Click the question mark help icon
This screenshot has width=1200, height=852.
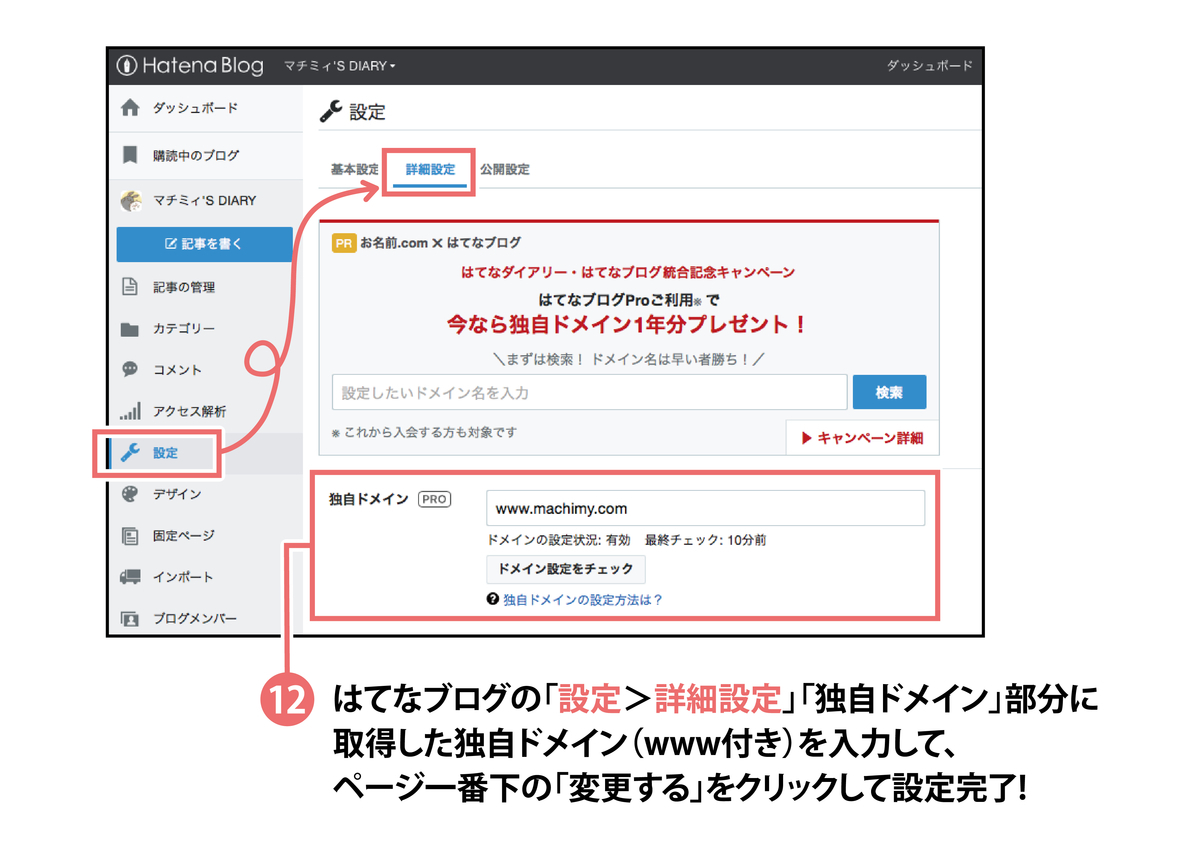[x=492, y=599]
